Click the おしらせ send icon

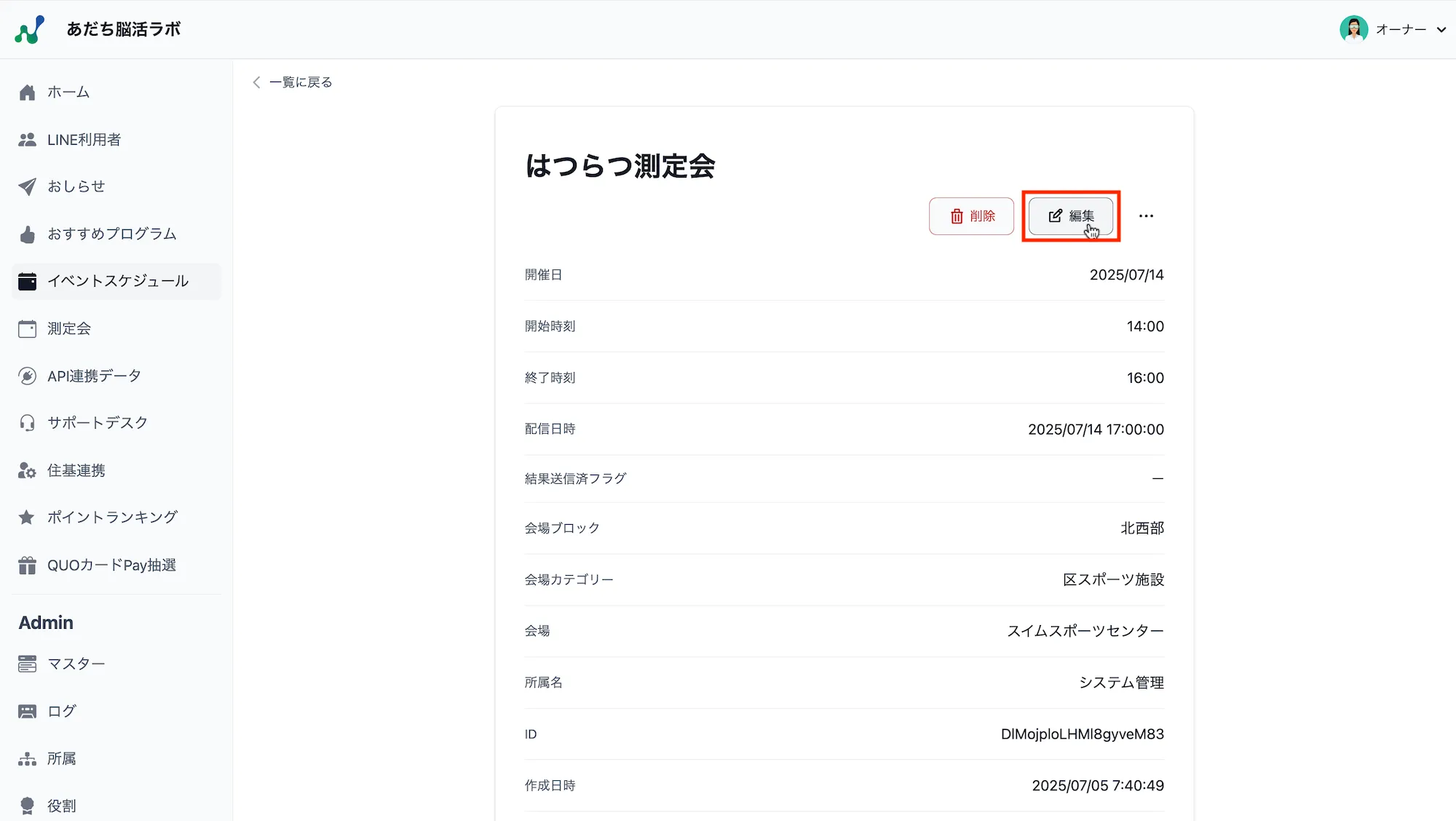pos(27,186)
